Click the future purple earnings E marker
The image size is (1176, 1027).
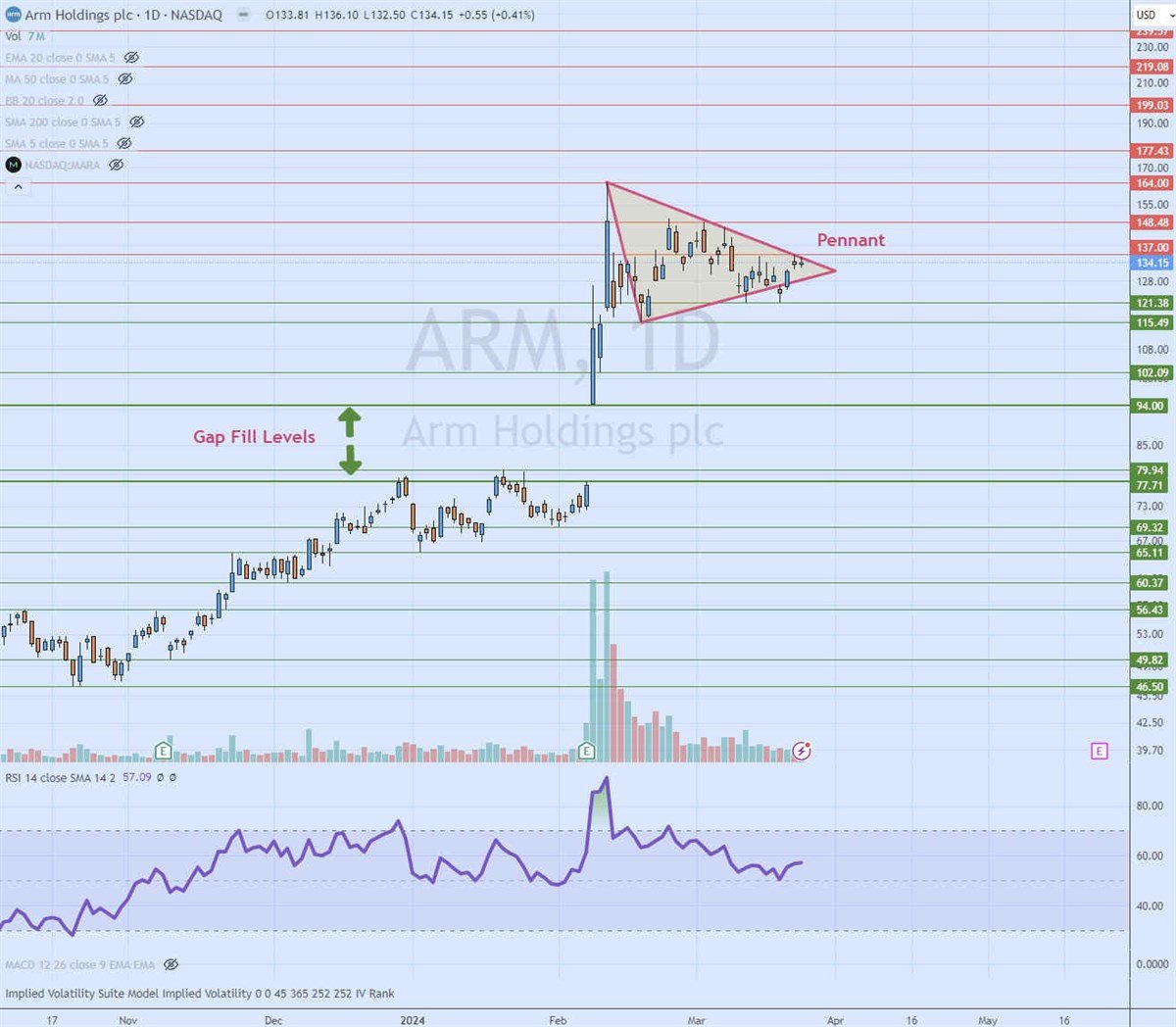(x=1100, y=751)
